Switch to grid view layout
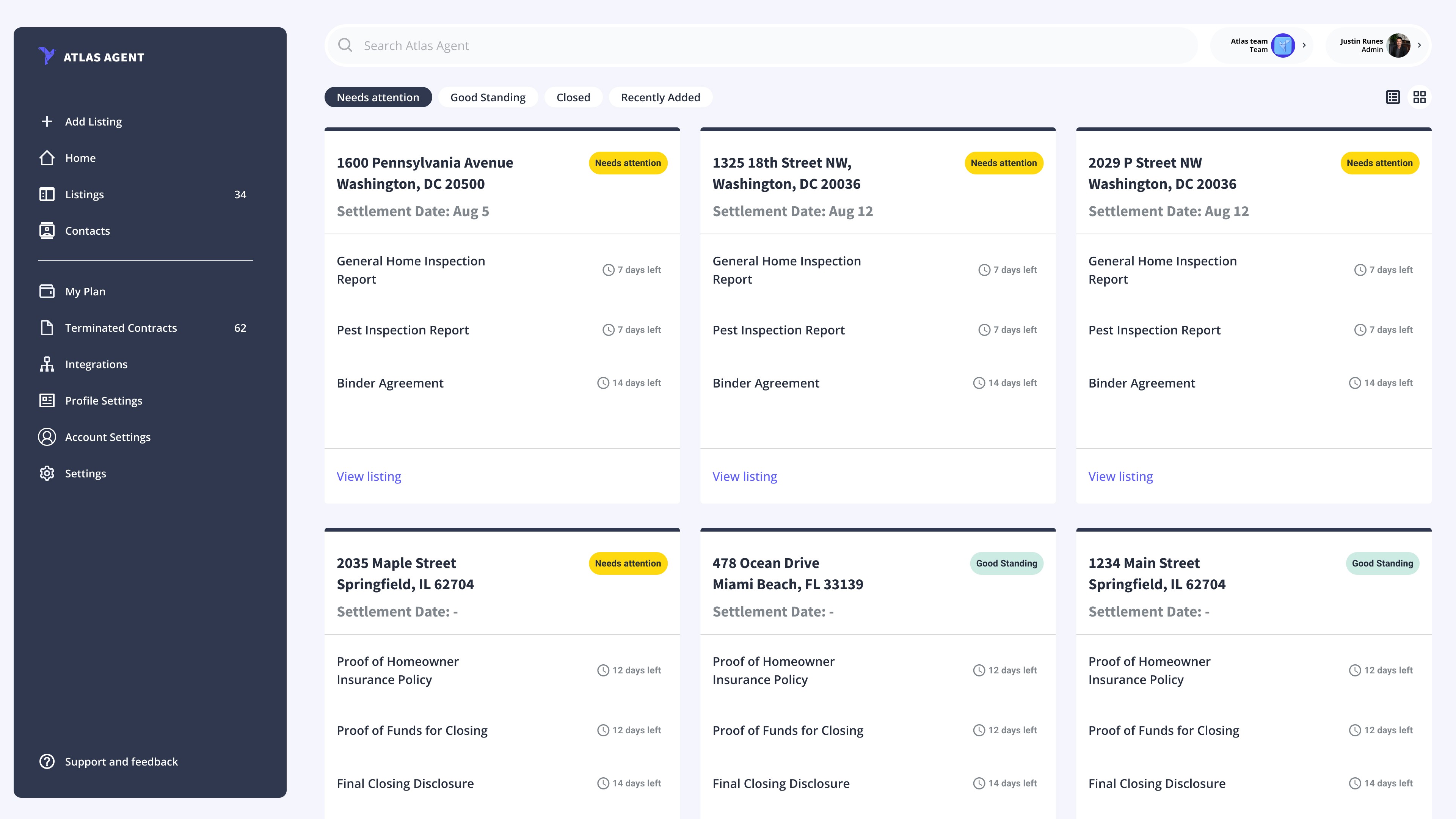Viewport: 1456px width, 819px height. click(x=1419, y=97)
